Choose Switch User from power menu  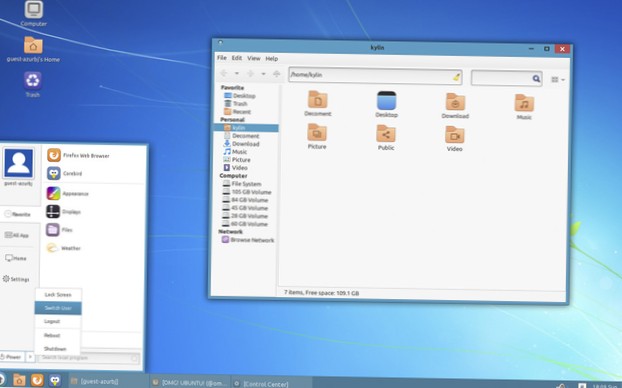point(58,308)
